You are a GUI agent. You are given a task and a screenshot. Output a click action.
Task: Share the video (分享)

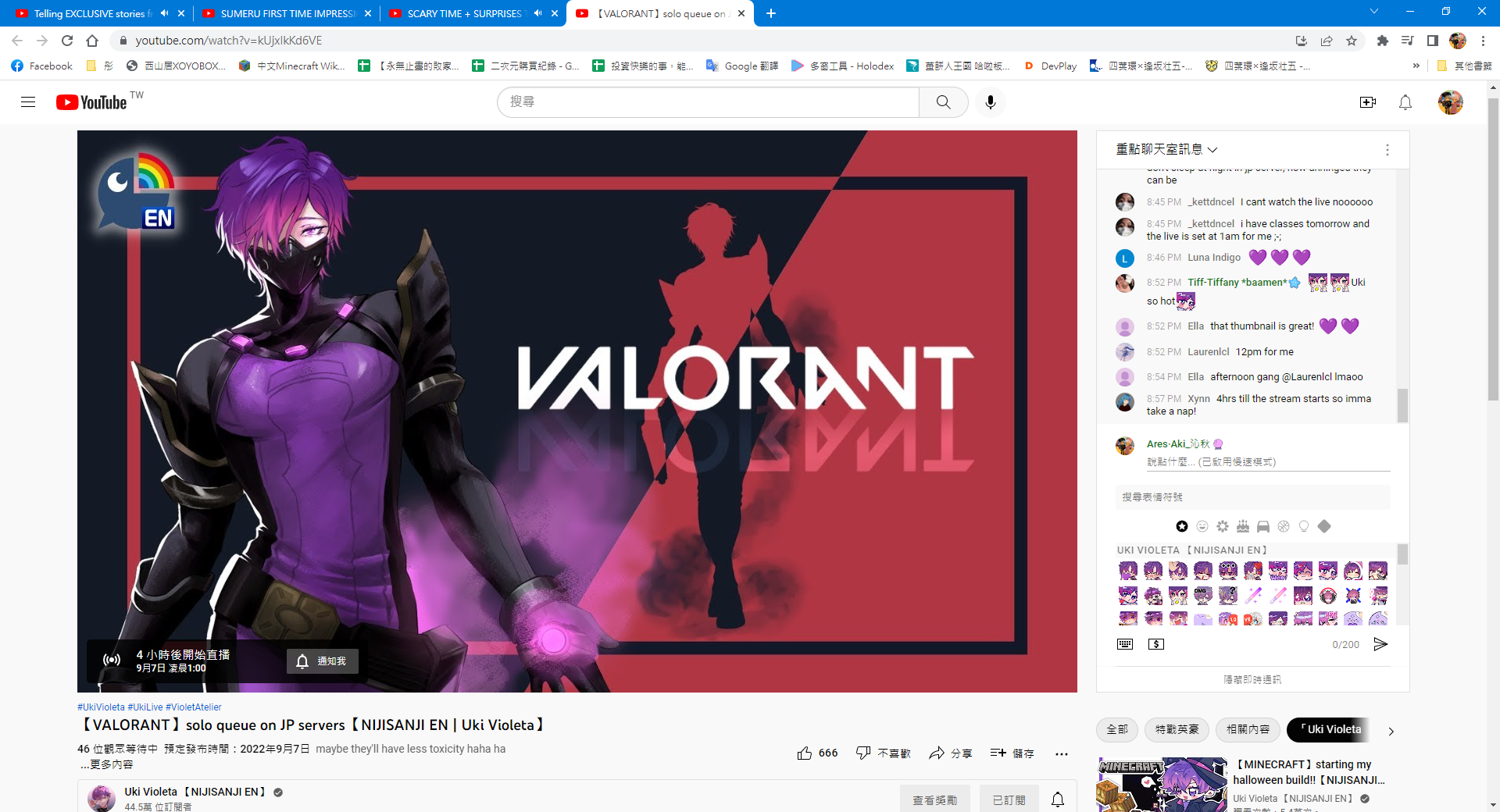click(x=950, y=753)
